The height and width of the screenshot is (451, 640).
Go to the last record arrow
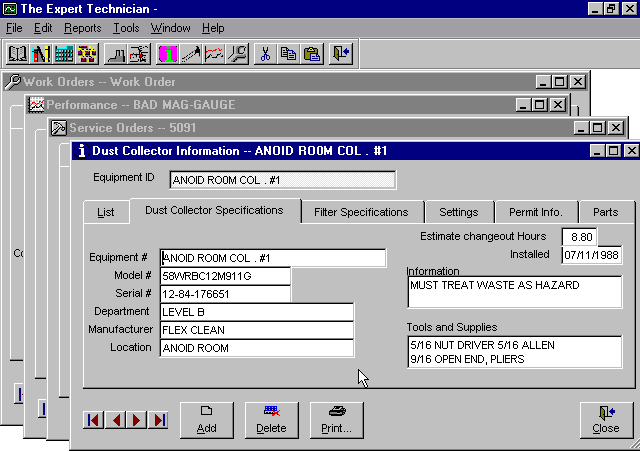pos(158,420)
